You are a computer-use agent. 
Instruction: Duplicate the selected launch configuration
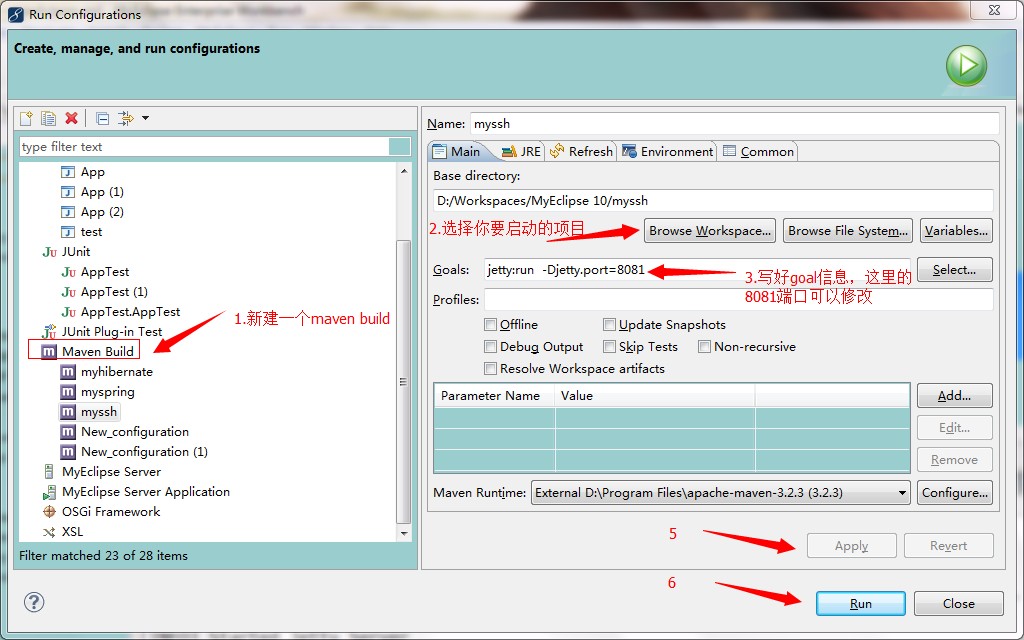[48, 118]
